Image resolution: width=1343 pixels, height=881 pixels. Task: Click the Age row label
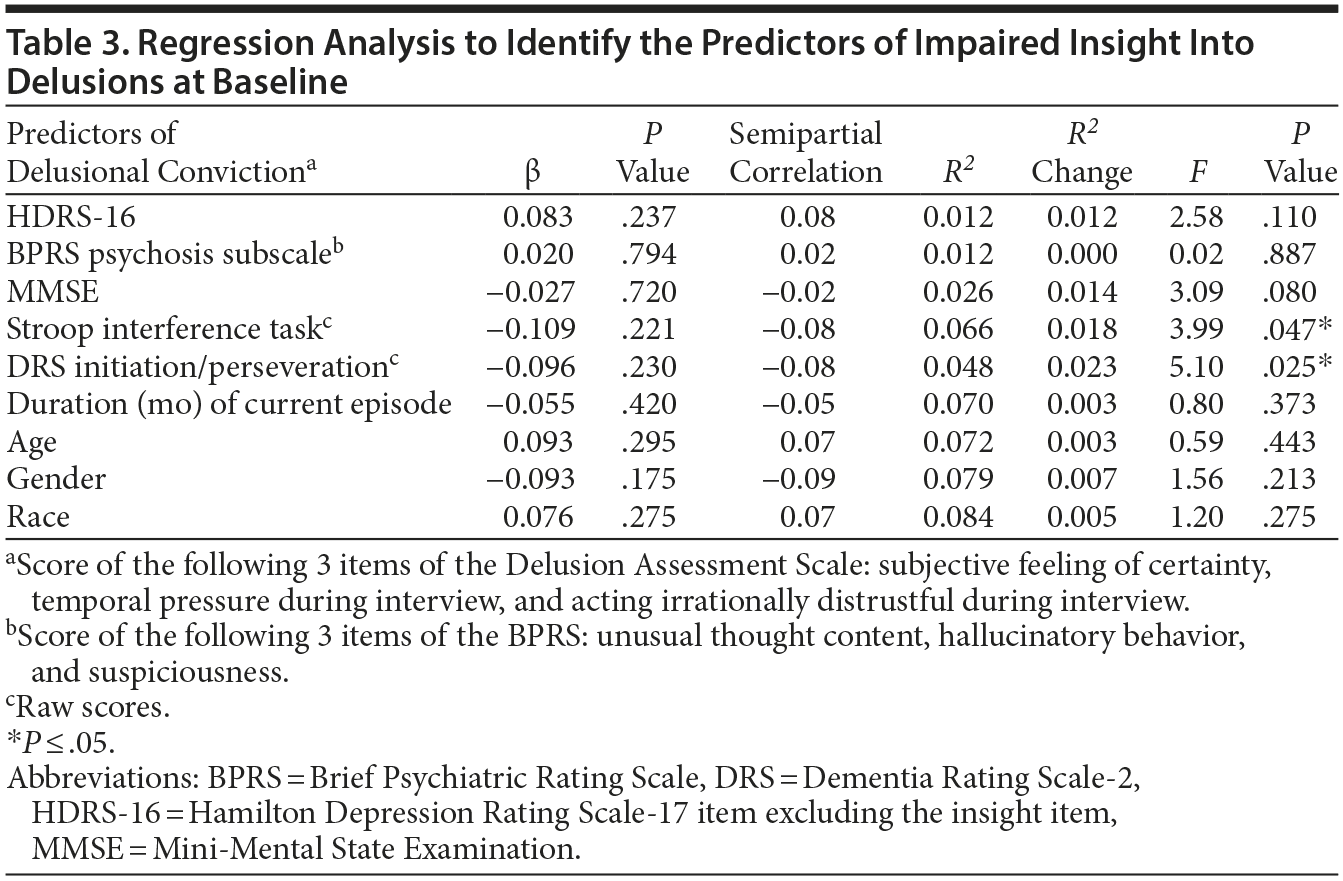point(30,442)
